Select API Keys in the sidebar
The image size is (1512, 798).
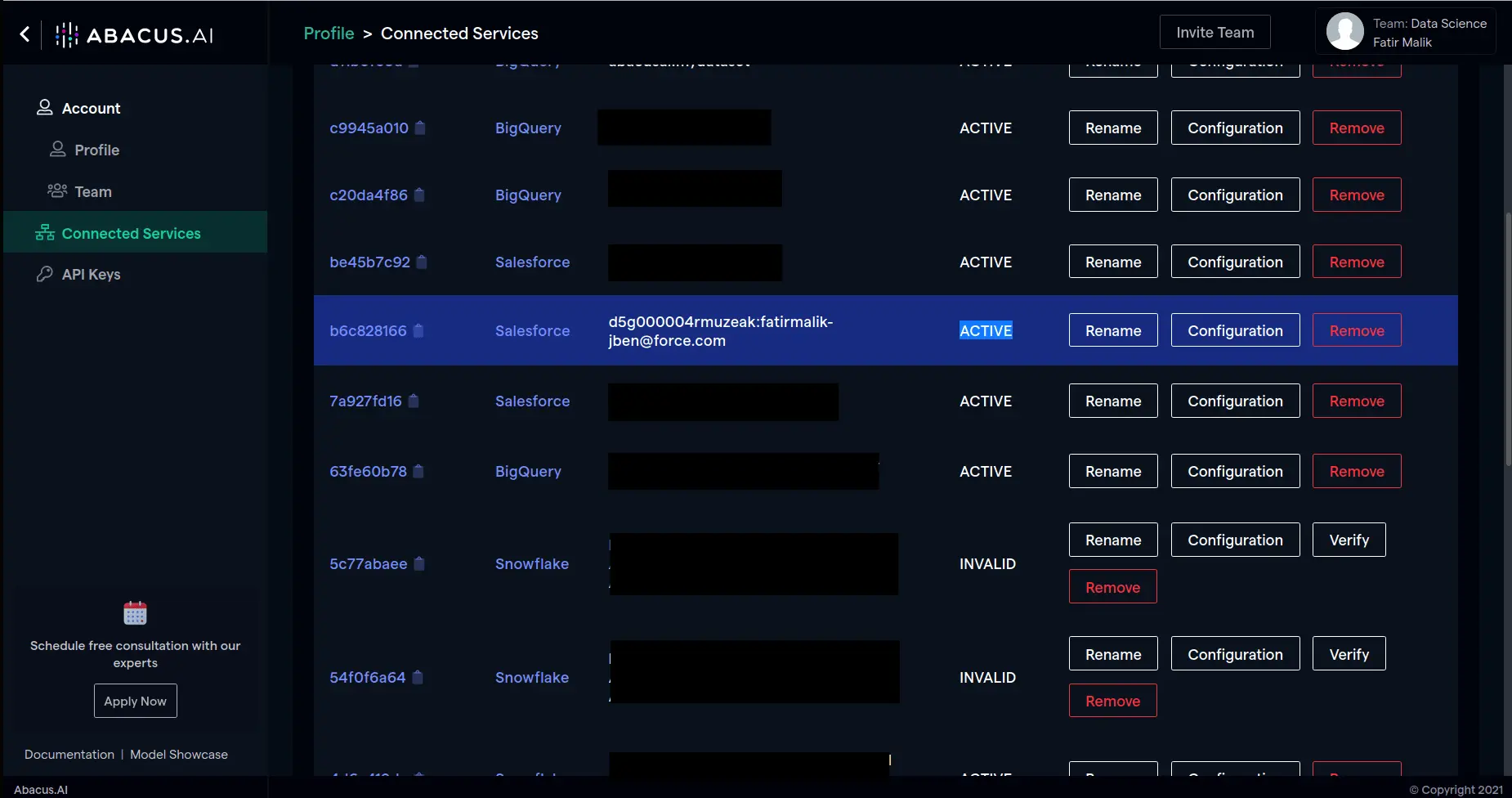point(91,274)
